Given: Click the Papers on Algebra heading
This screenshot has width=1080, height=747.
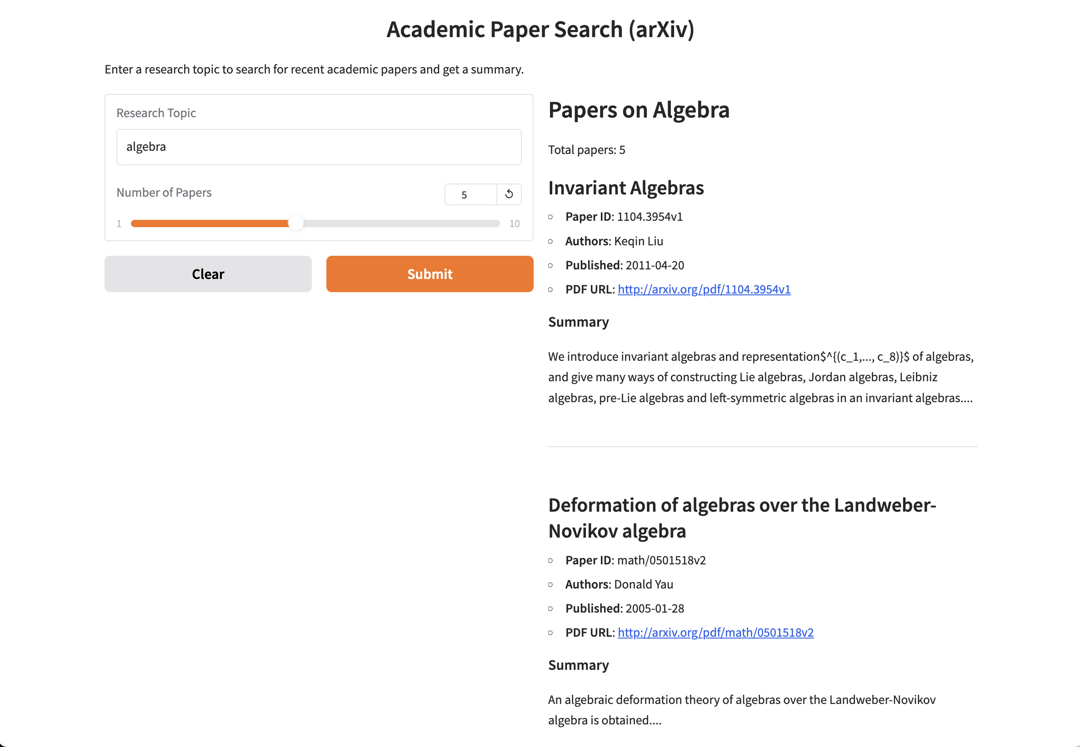Looking at the screenshot, I should (x=638, y=110).
